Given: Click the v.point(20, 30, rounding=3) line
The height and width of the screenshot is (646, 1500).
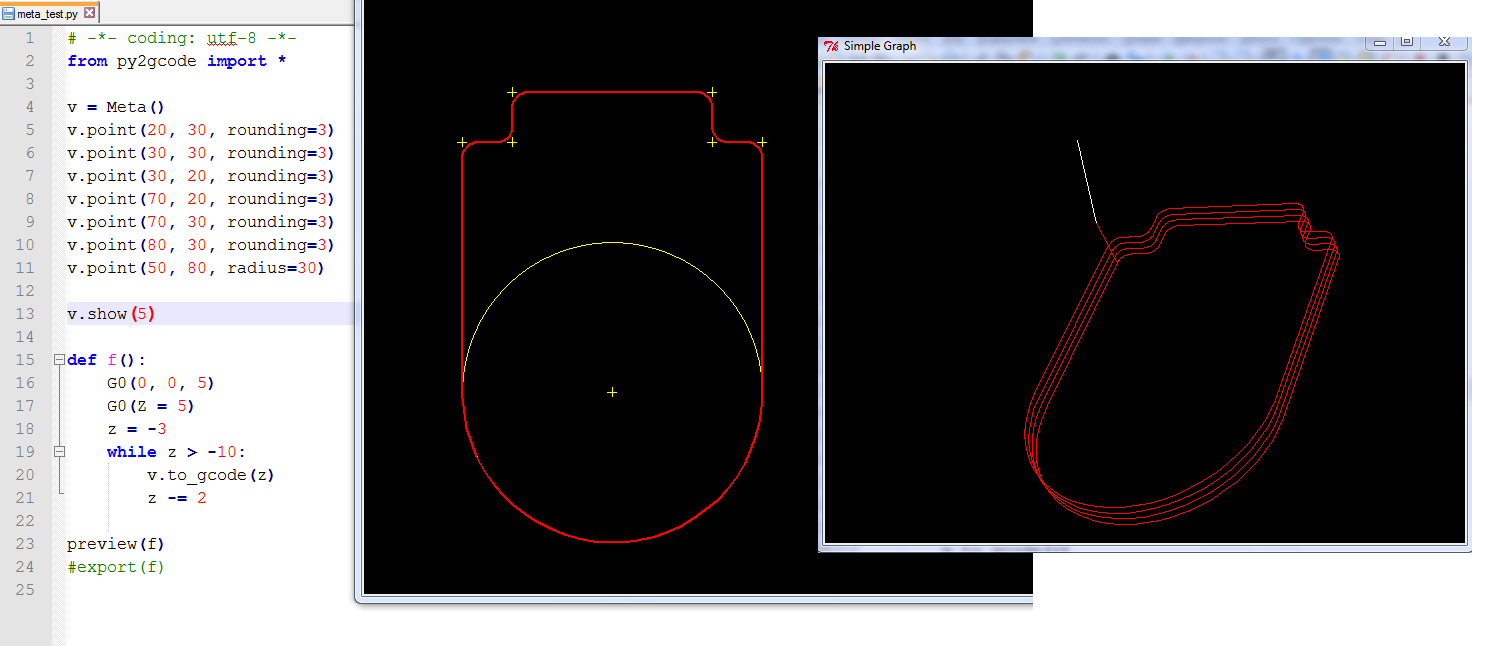Looking at the screenshot, I should point(200,130).
